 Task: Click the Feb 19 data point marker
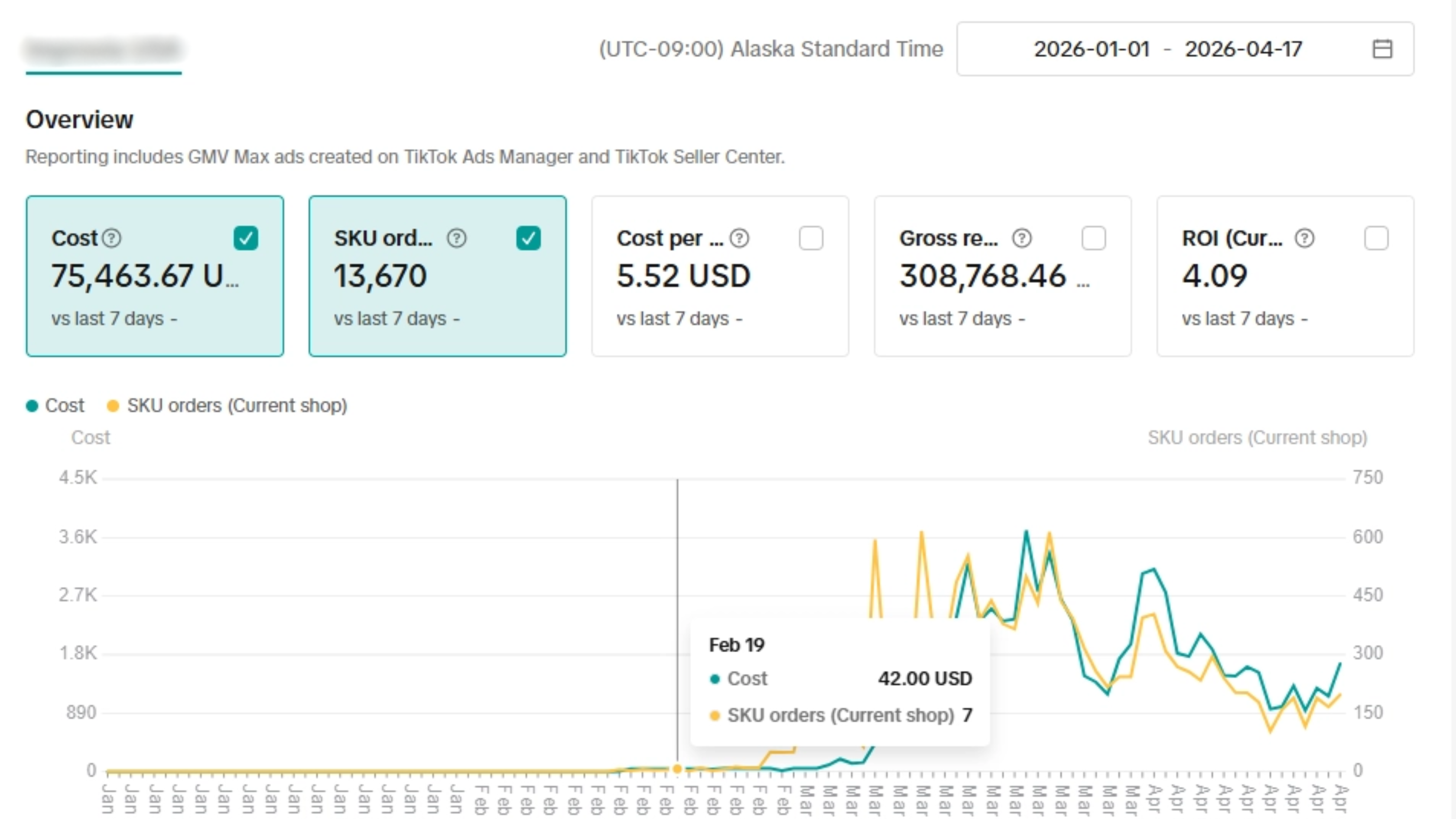coord(677,769)
